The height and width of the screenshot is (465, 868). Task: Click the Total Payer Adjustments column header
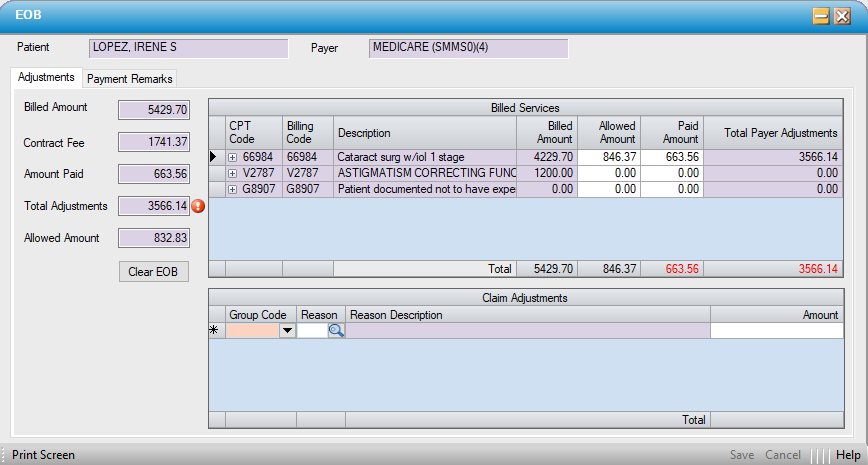click(x=773, y=133)
